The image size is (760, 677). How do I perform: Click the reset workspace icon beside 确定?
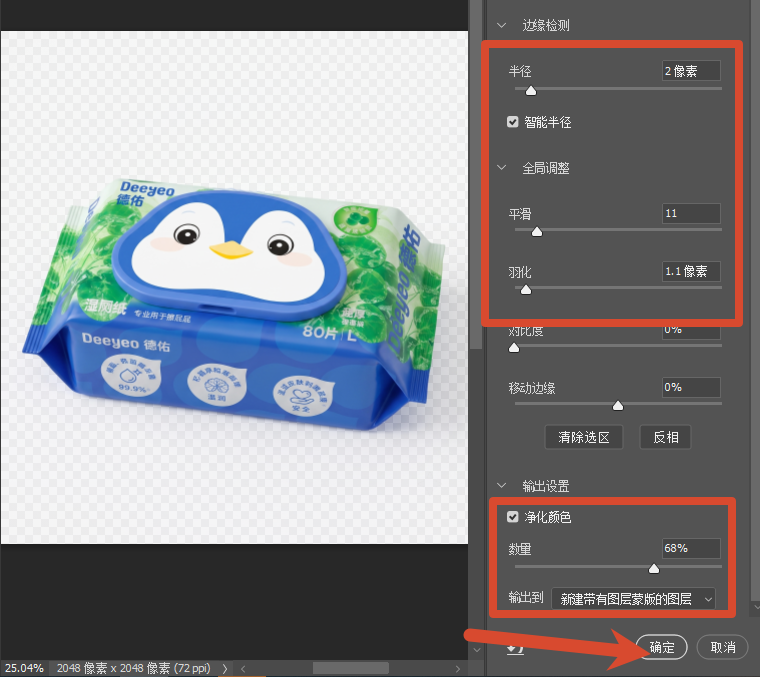click(x=515, y=648)
